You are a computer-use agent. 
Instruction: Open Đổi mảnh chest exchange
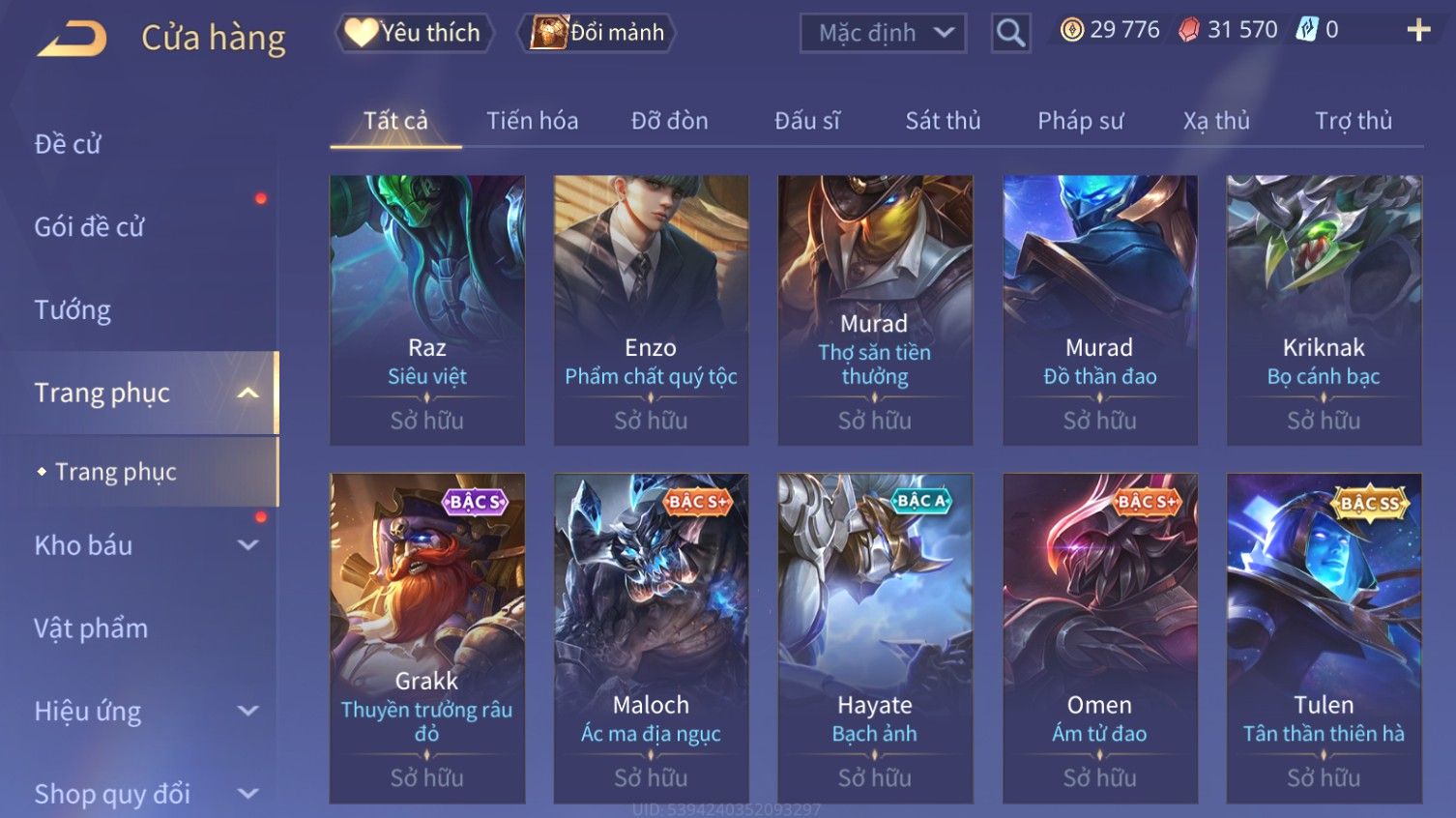tap(597, 33)
